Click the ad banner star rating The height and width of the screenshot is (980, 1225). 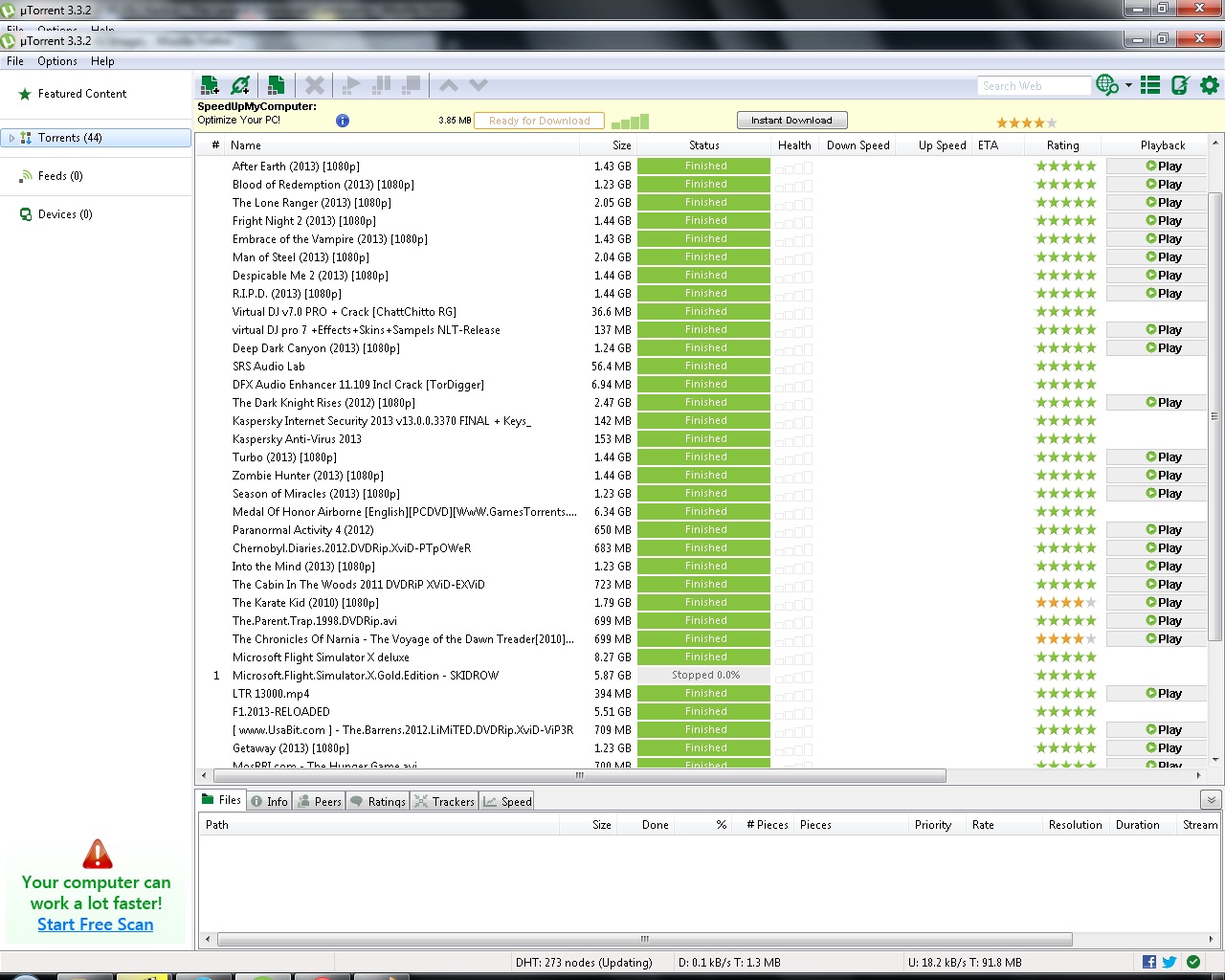1027,122
